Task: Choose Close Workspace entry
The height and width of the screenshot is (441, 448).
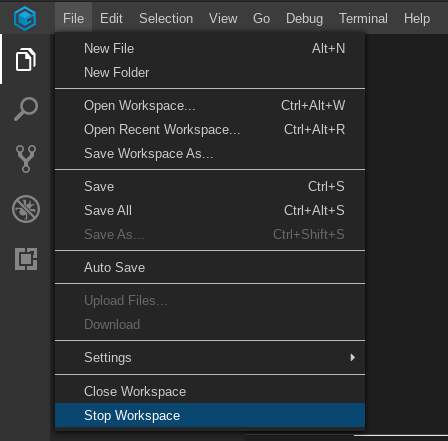Action: [x=210, y=391]
